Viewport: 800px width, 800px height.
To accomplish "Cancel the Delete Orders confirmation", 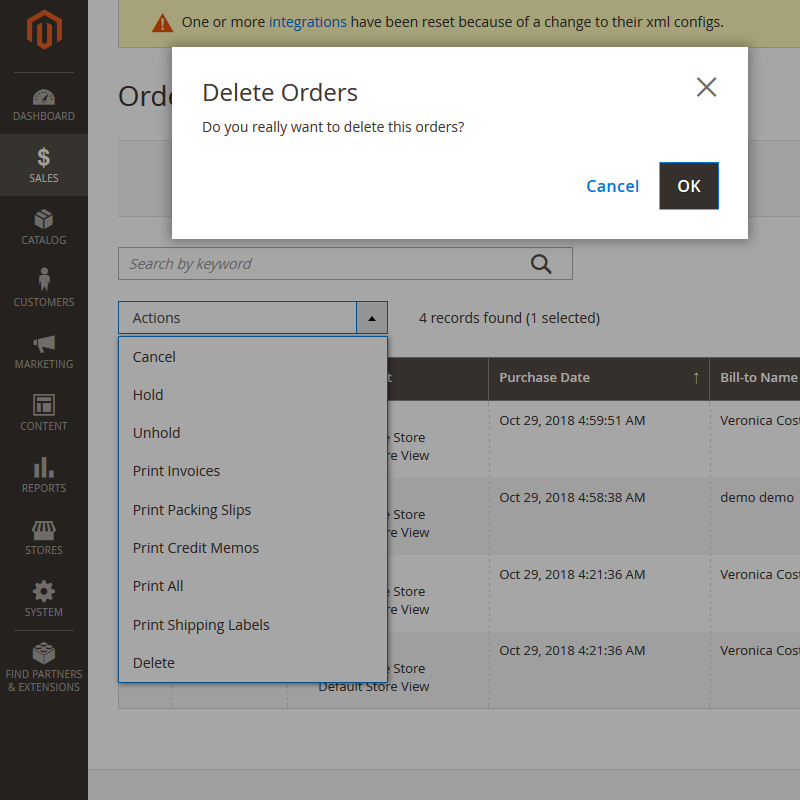I will (612, 186).
